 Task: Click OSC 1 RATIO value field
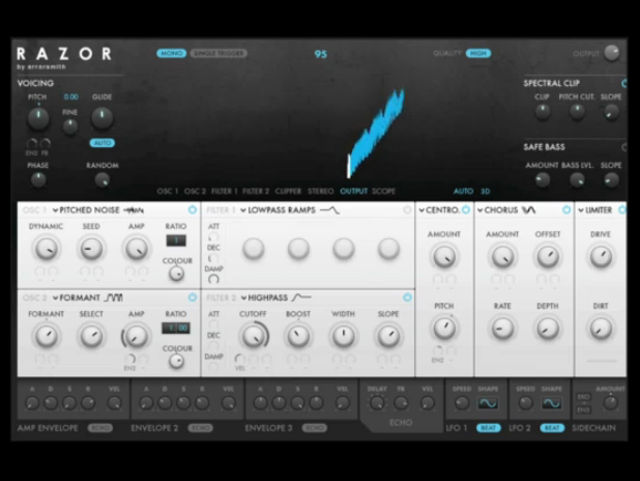176,240
